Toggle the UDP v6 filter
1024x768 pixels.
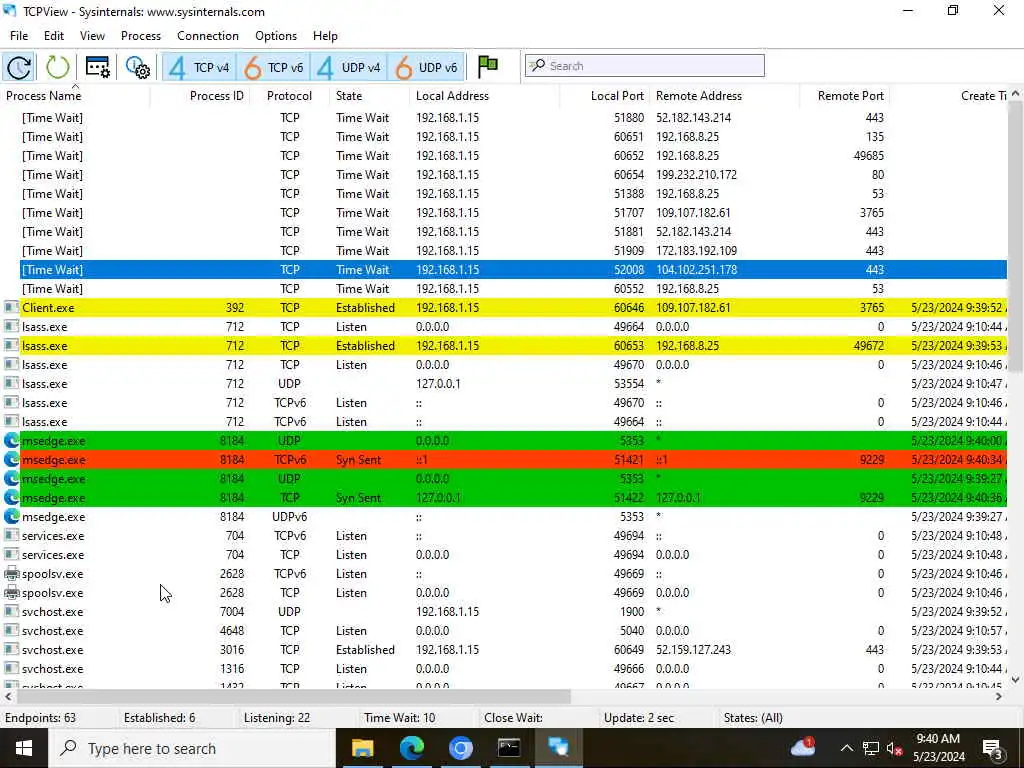click(x=426, y=67)
